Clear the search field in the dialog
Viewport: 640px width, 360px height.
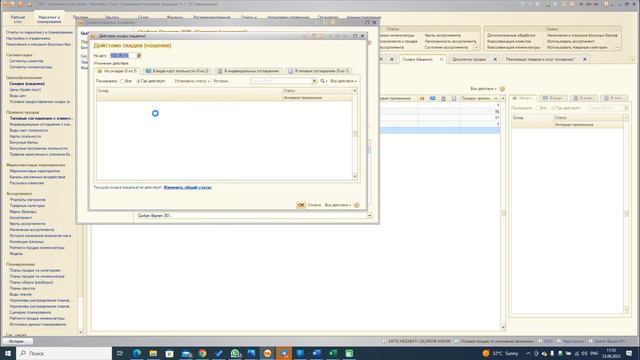click(x=314, y=81)
